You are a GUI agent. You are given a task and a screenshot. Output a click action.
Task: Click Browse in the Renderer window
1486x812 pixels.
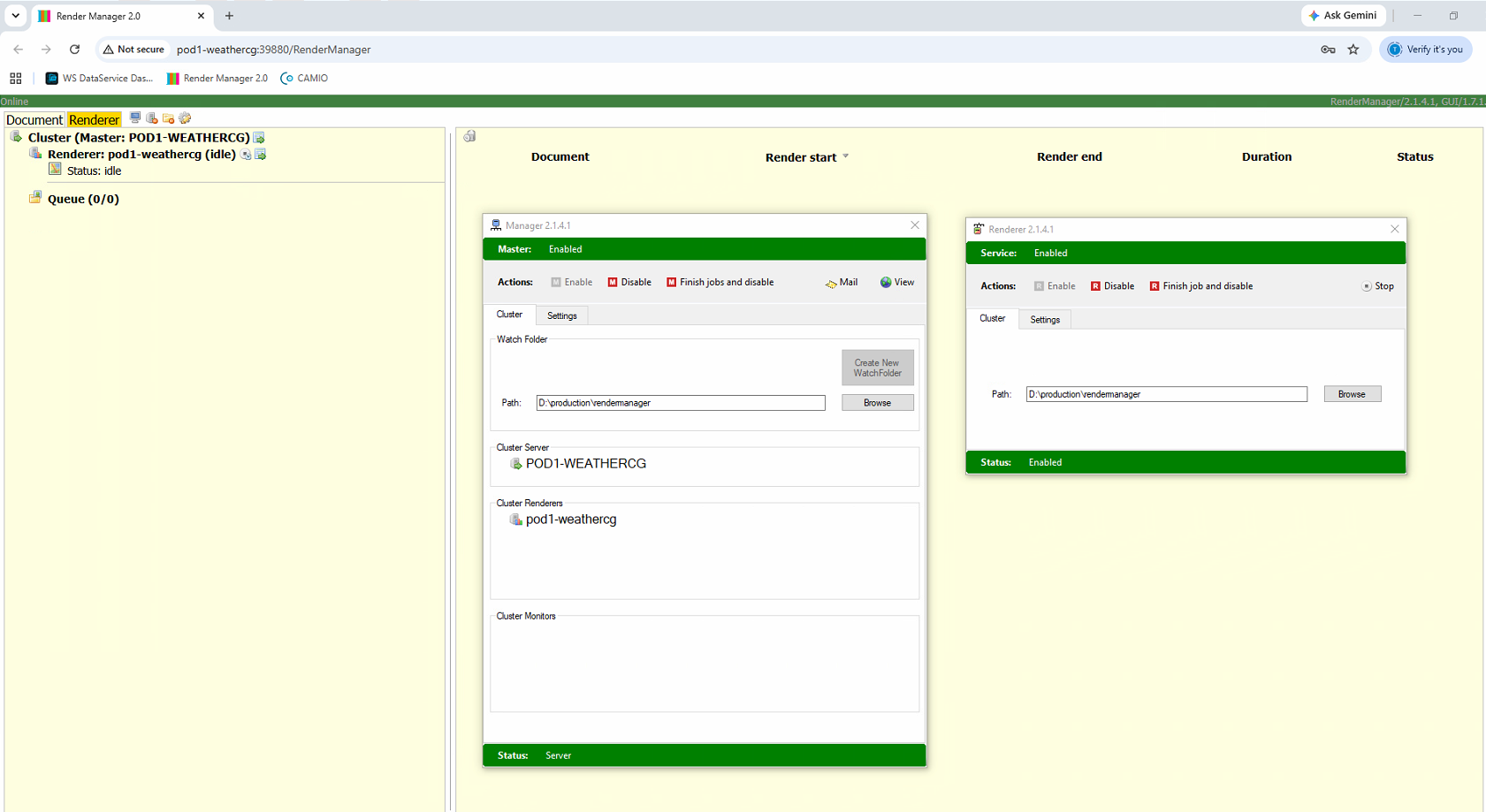pos(1352,394)
